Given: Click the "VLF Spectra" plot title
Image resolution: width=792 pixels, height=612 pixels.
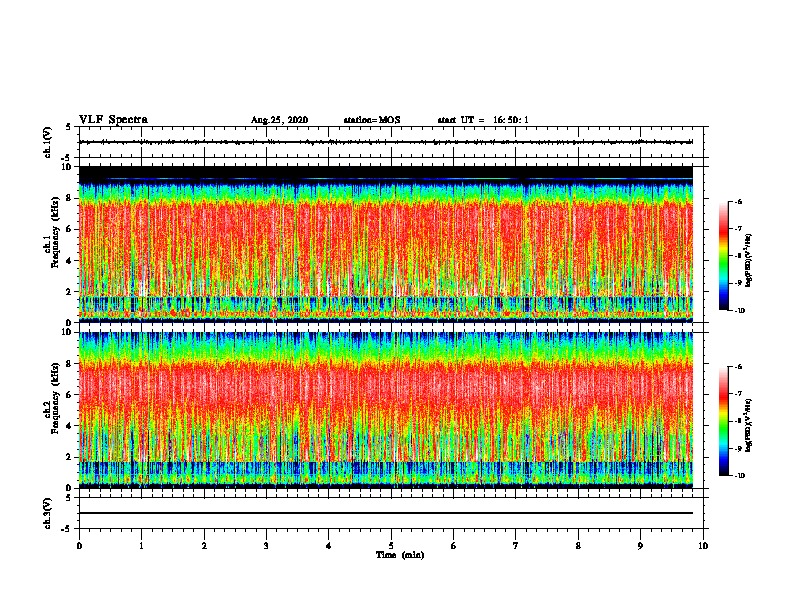Looking at the screenshot, I should pyautogui.click(x=113, y=120).
